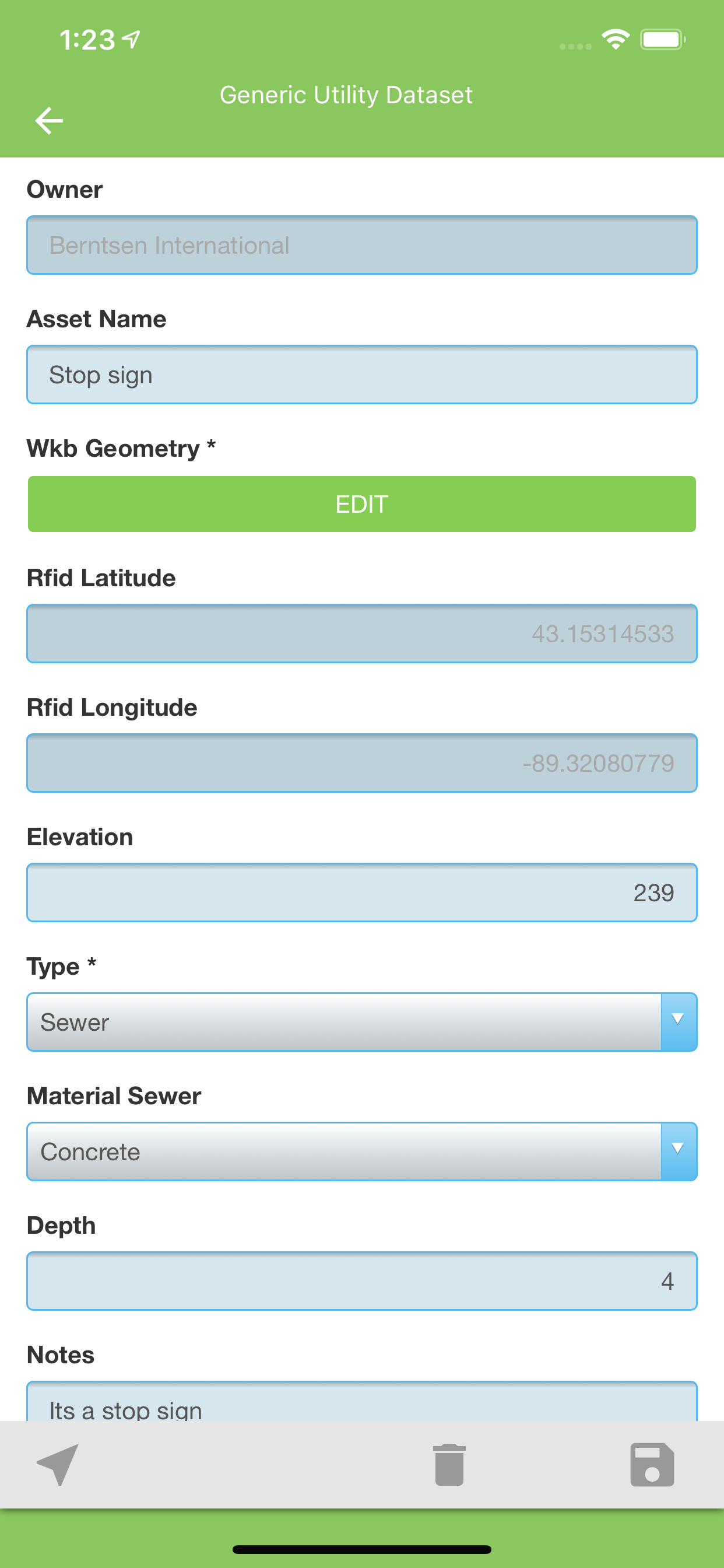Tap the Rfid Latitude field

[x=362, y=633]
